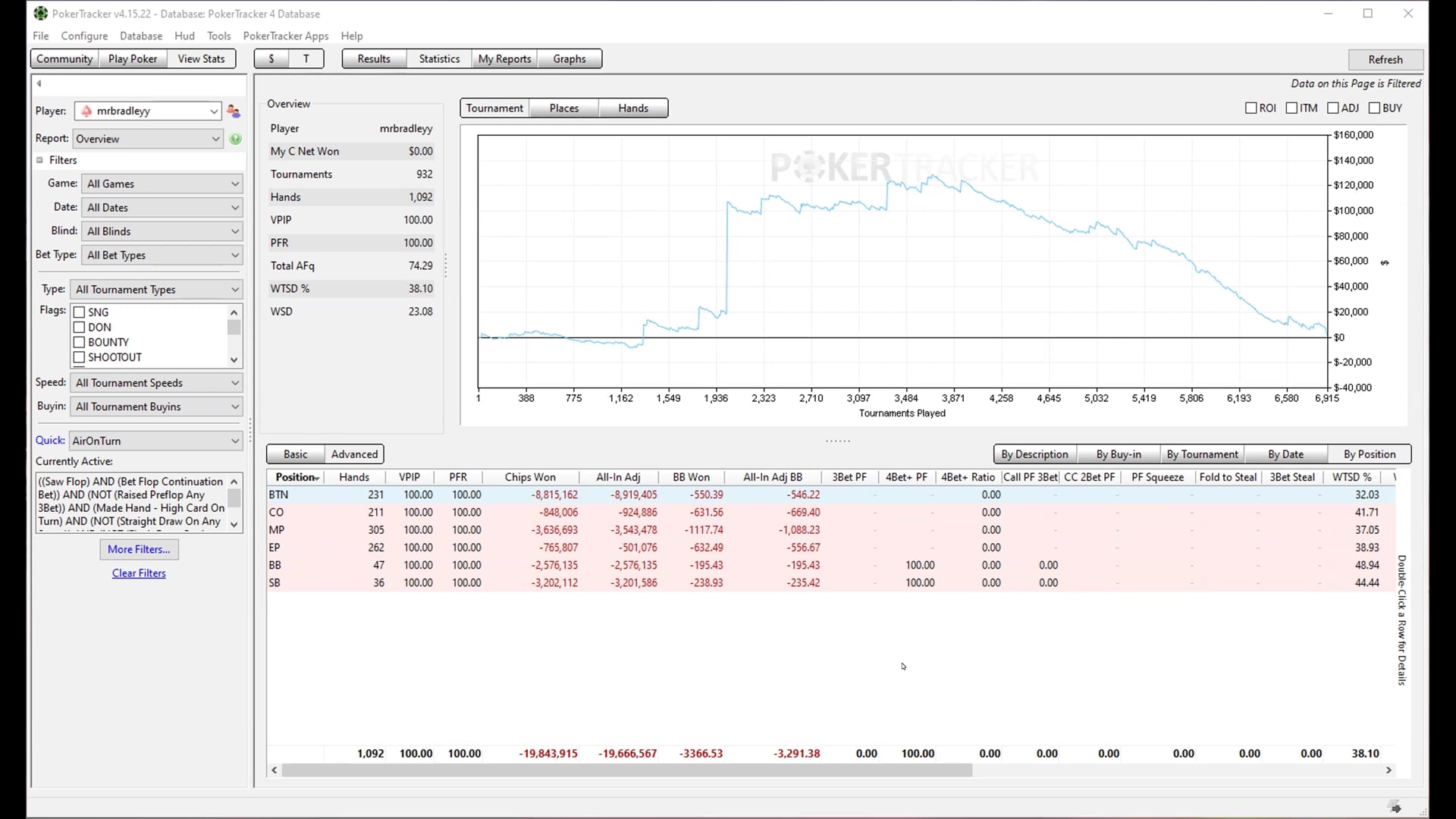Viewport: 1456px width, 819px height.
Task: Switch to Basic stats view
Action: coord(296,454)
